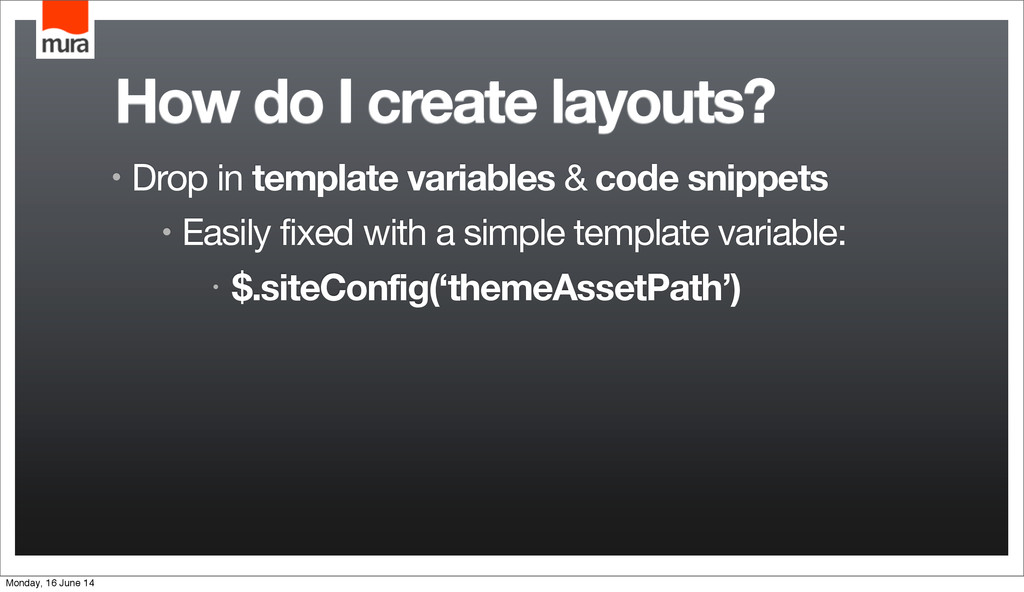Click the bullet dot before '$.siteConfig'
1024x592 pixels.
tap(216, 286)
